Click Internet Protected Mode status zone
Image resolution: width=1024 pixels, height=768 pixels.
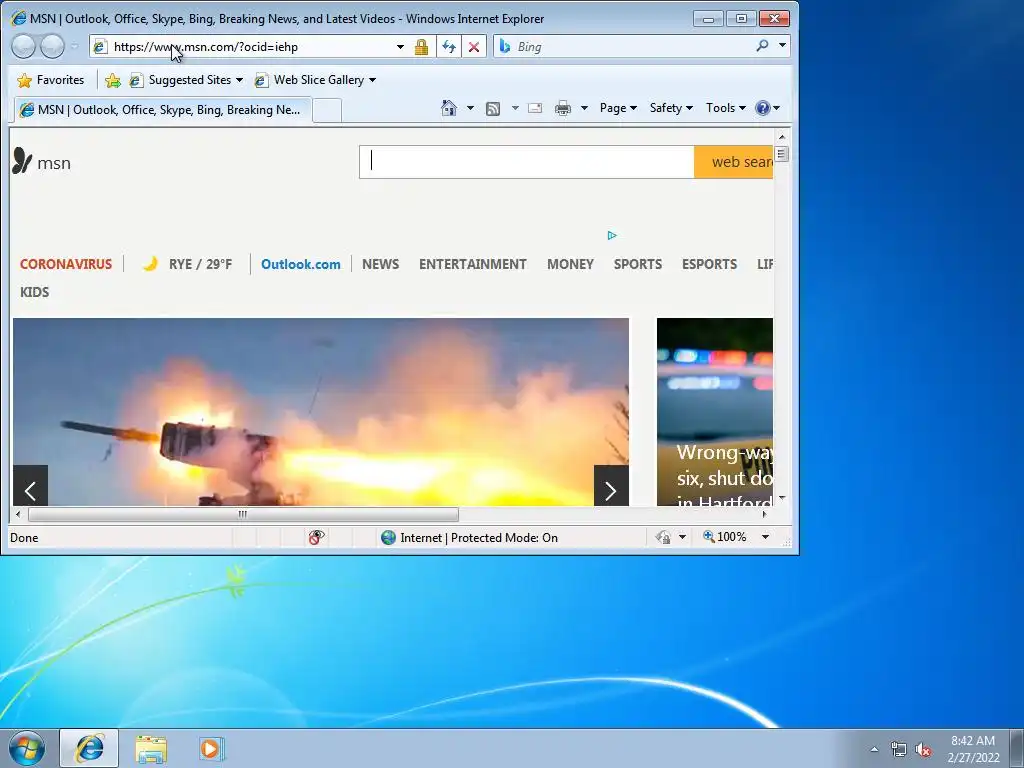click(470, 537)
